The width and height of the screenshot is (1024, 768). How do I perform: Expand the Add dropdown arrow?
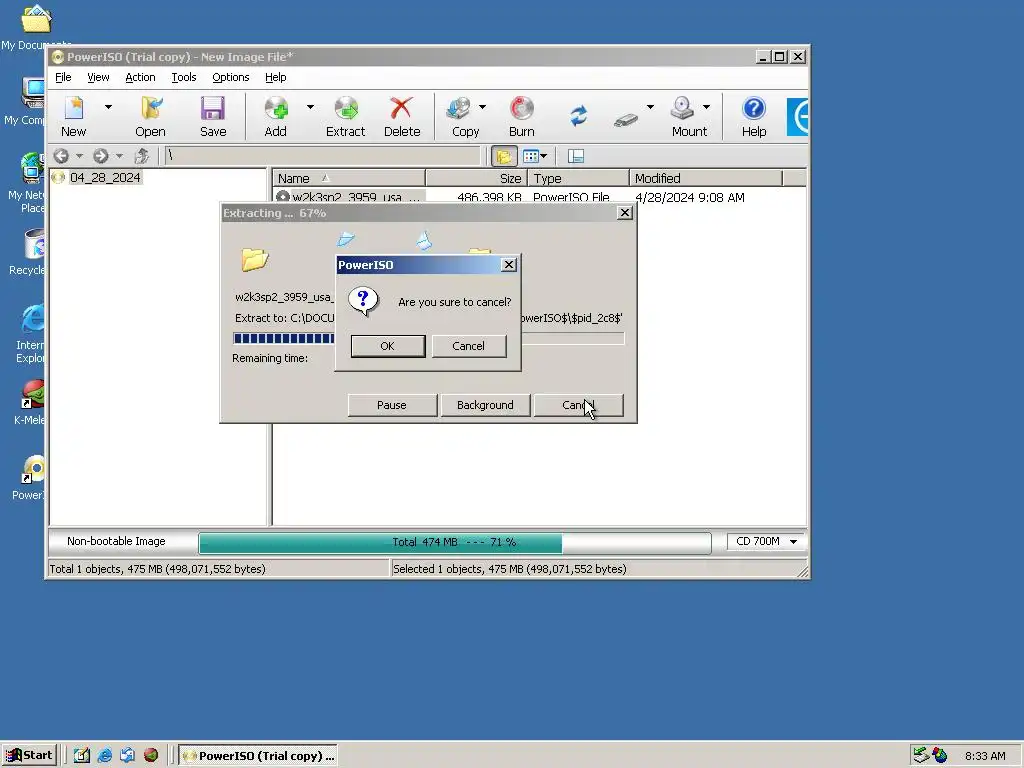tap(310, 106)
